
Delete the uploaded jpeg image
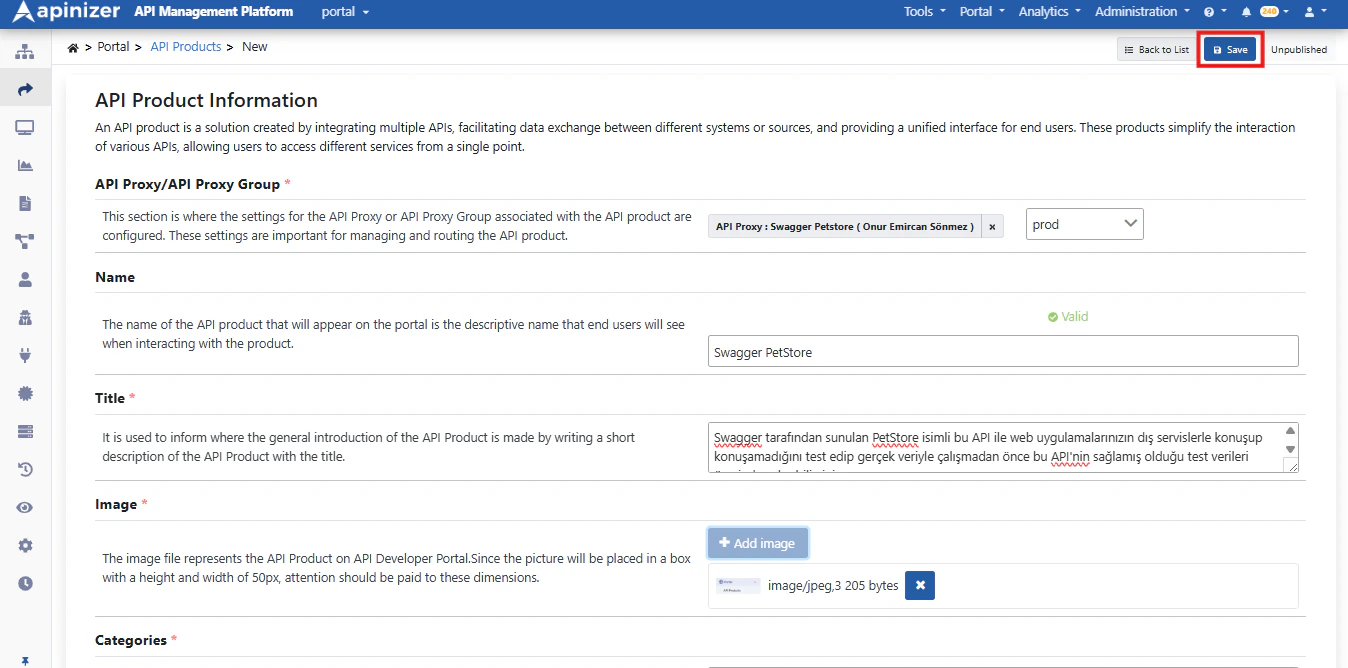[x=920, y=585]
